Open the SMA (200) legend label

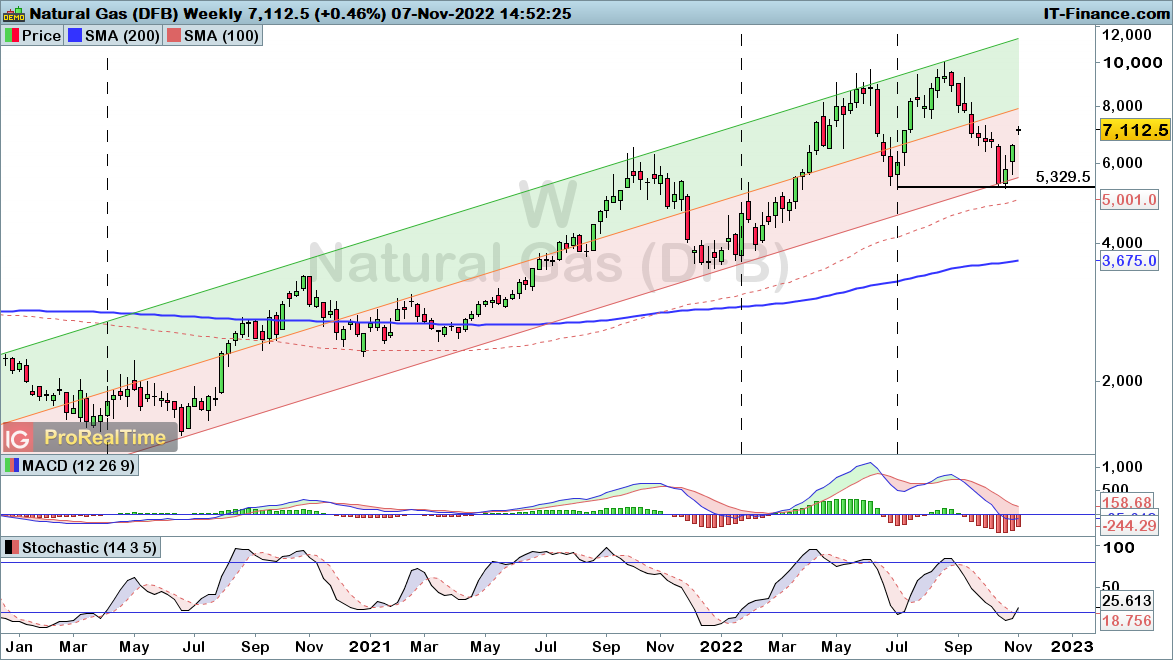tap(122, 36)
